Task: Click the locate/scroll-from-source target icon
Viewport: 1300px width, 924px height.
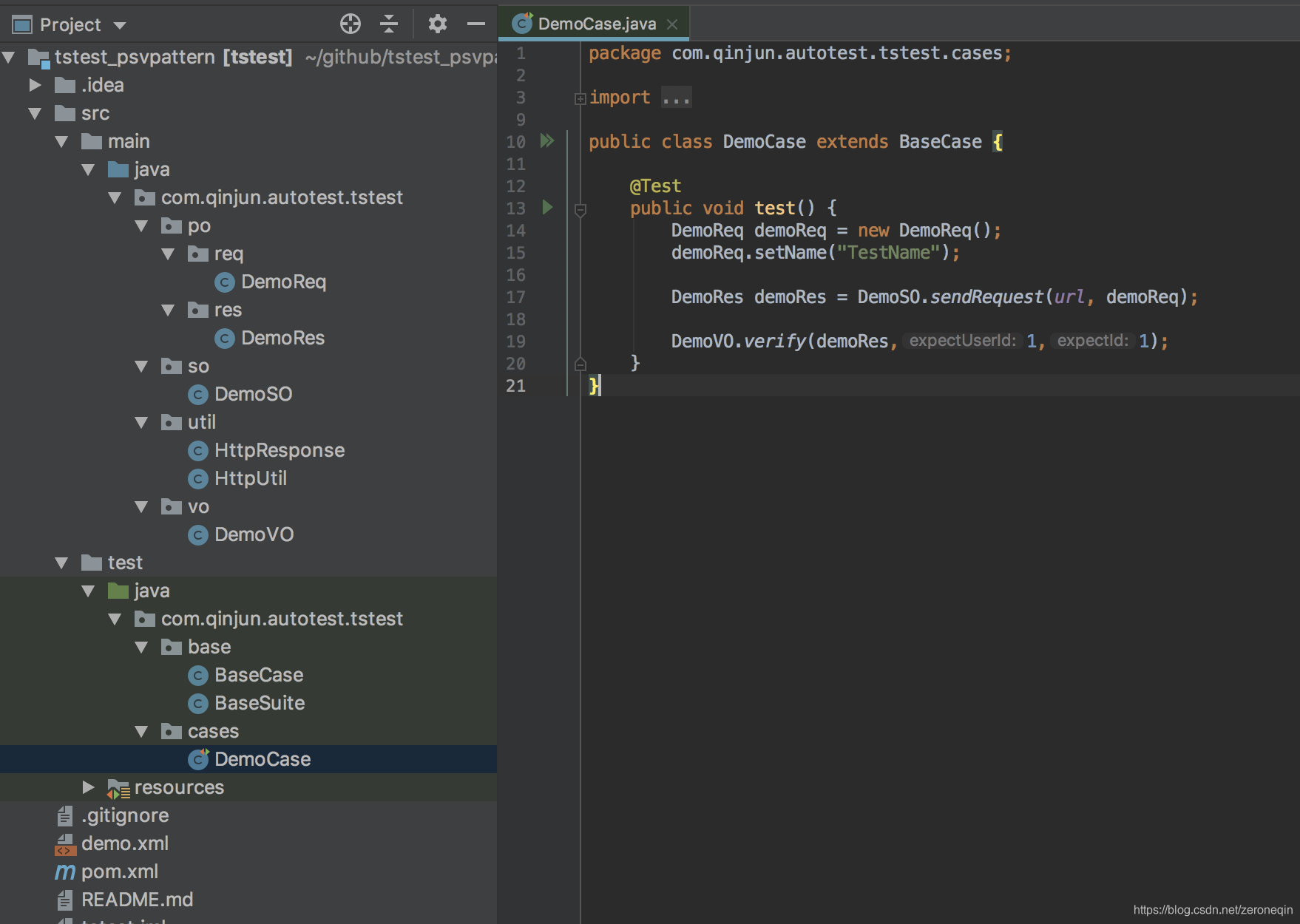Action: pos(351,24)
